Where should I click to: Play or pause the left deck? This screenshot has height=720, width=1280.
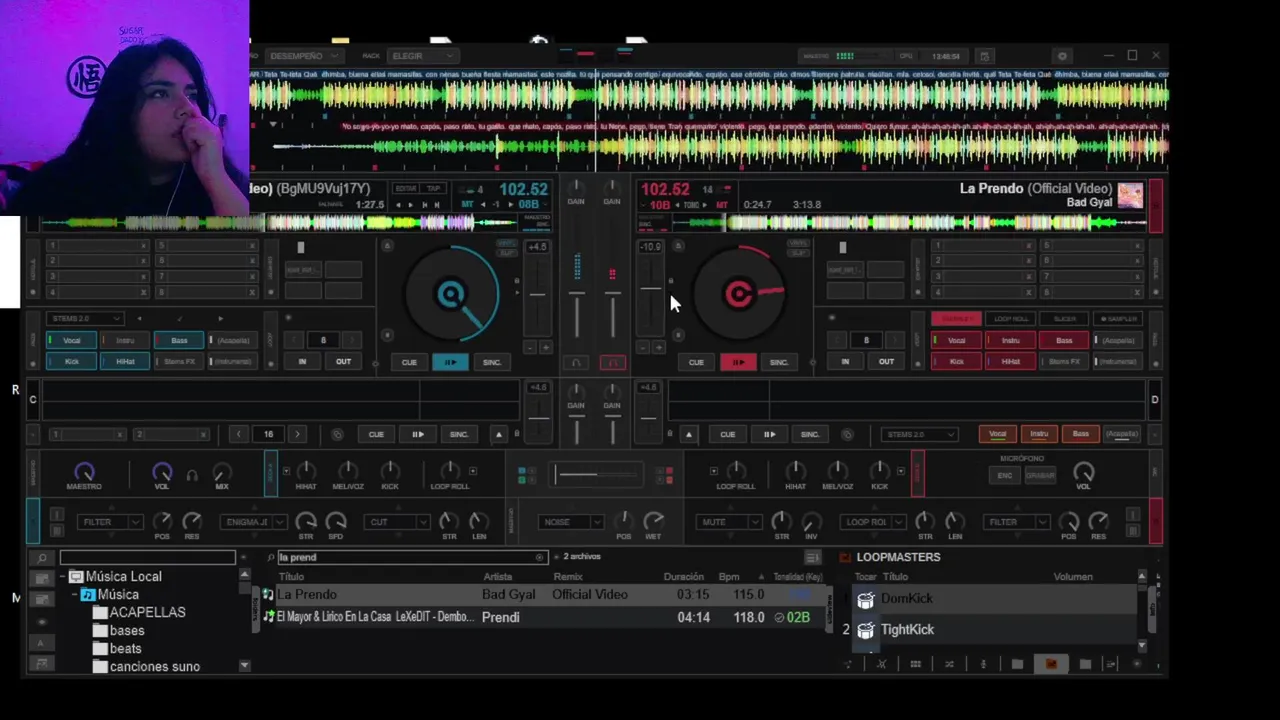[450, 362]
